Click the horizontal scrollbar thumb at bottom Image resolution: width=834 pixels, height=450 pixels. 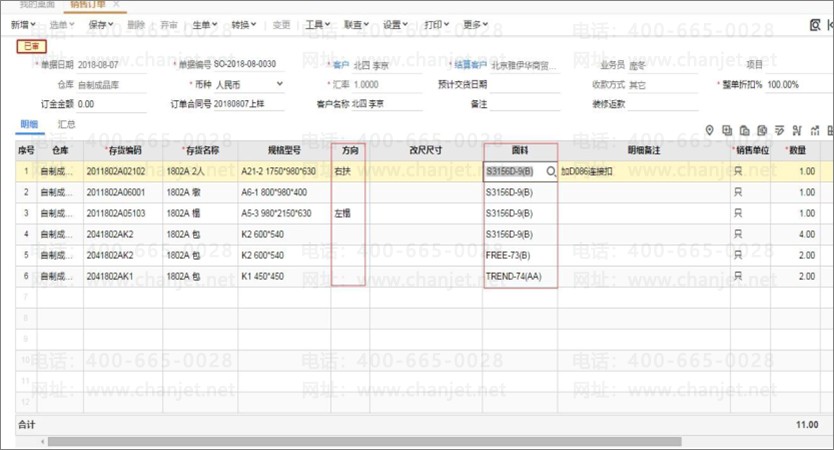[364, 441]
